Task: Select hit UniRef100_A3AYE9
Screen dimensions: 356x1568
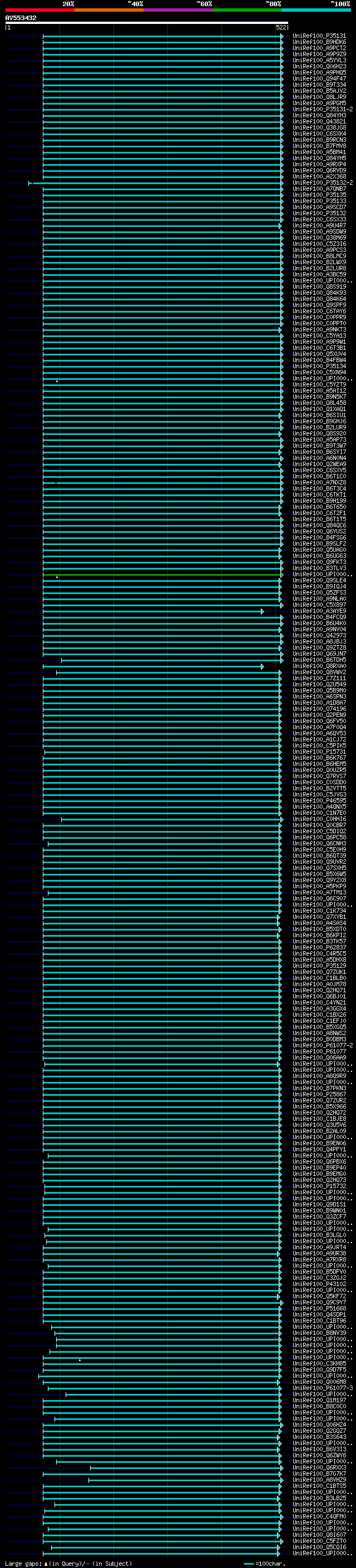Action: (x=319, y=611)
